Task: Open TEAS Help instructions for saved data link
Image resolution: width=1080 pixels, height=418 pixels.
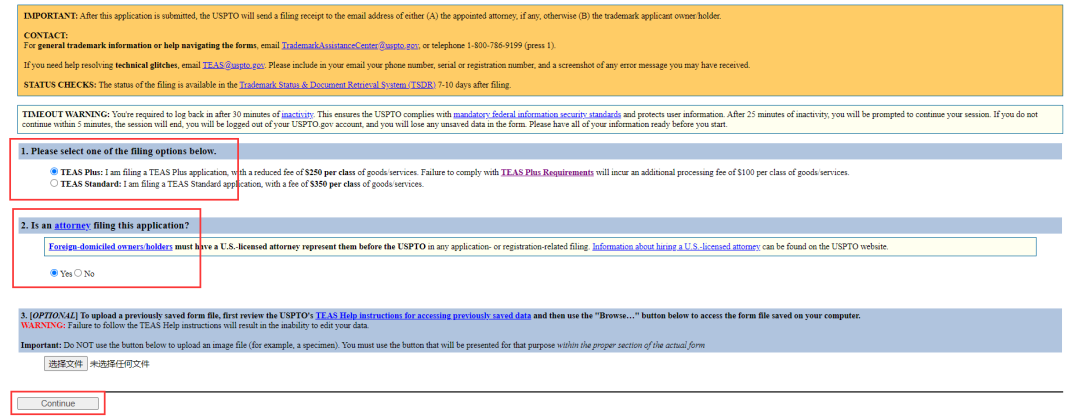Action: (x=423, y=316)
